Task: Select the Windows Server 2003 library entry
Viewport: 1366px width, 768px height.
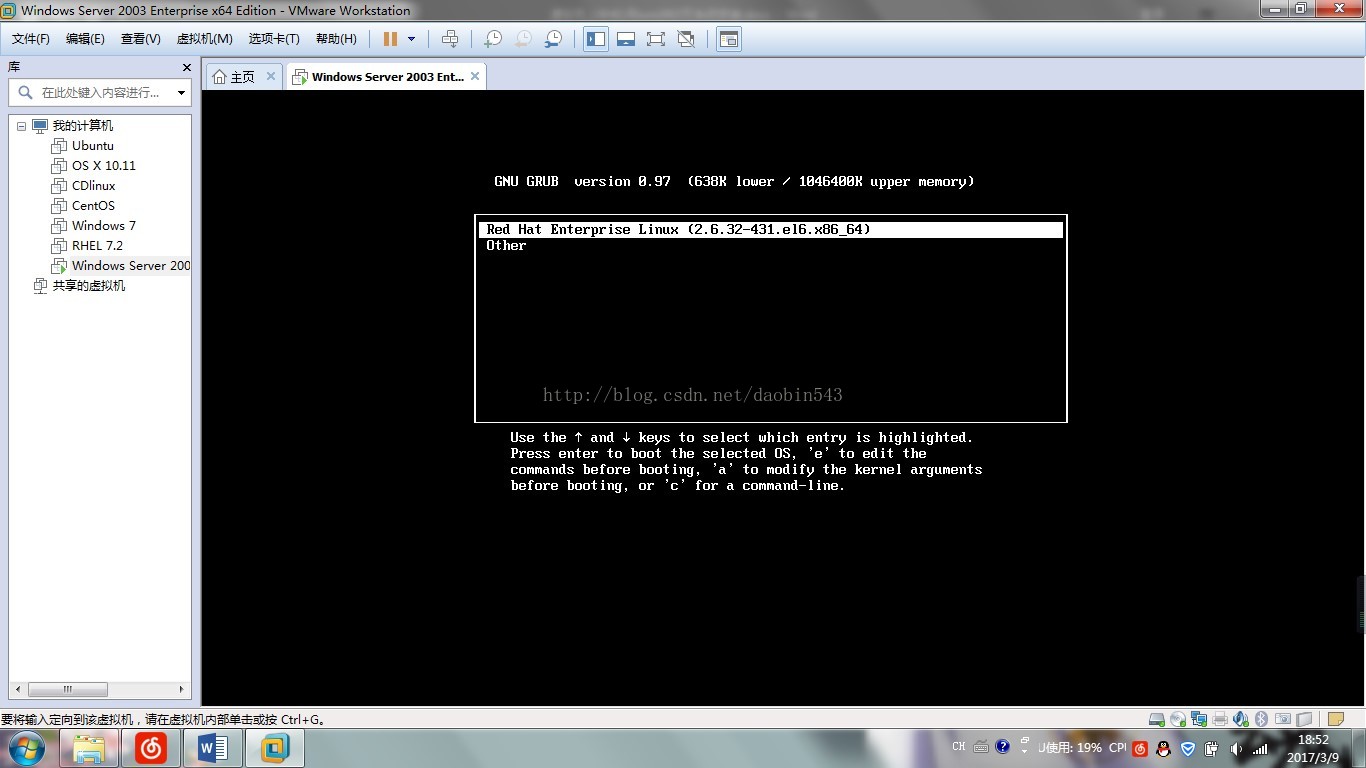Action: [x=131, y=266]
